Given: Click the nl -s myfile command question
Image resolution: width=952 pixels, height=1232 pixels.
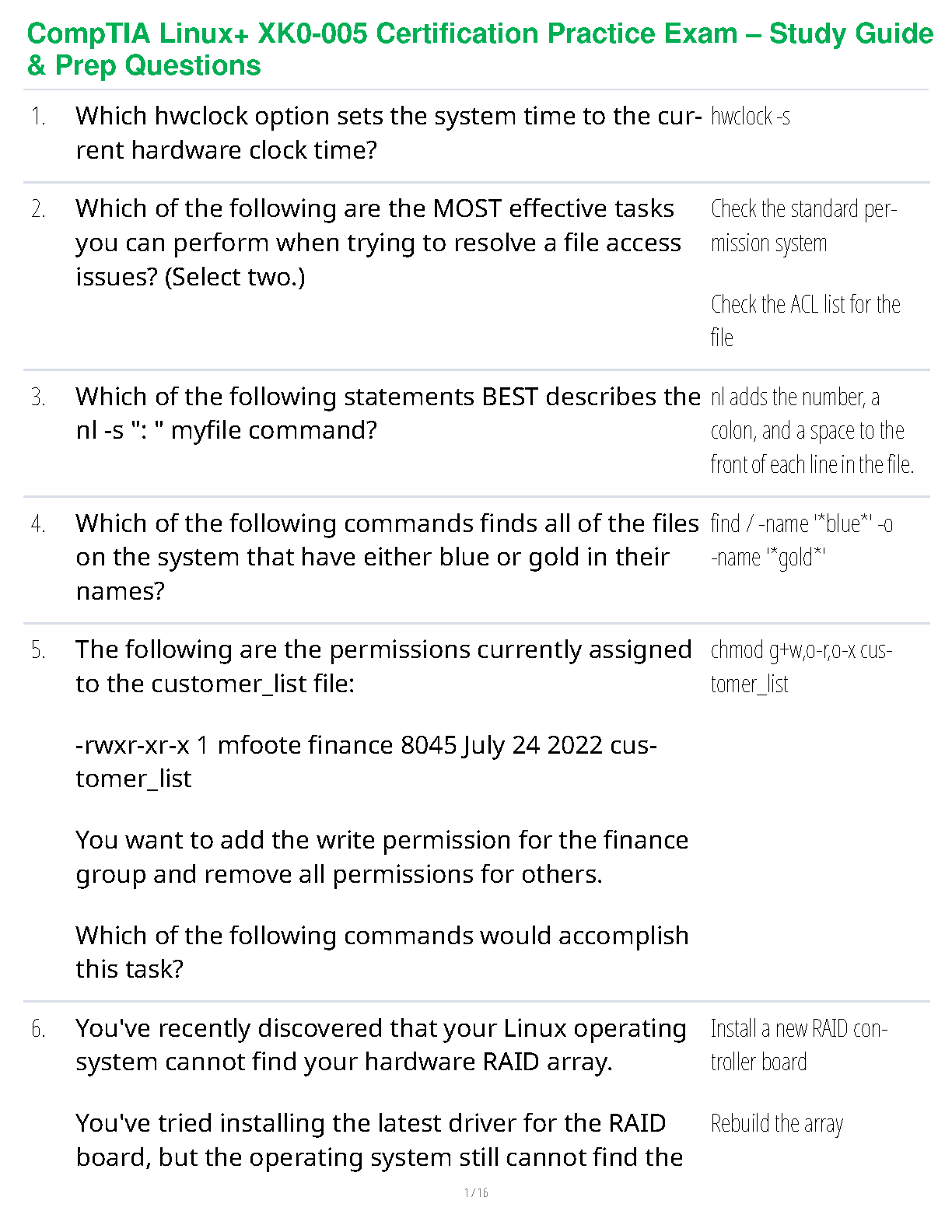Looking at the screenshot, I should coord(387,413).
